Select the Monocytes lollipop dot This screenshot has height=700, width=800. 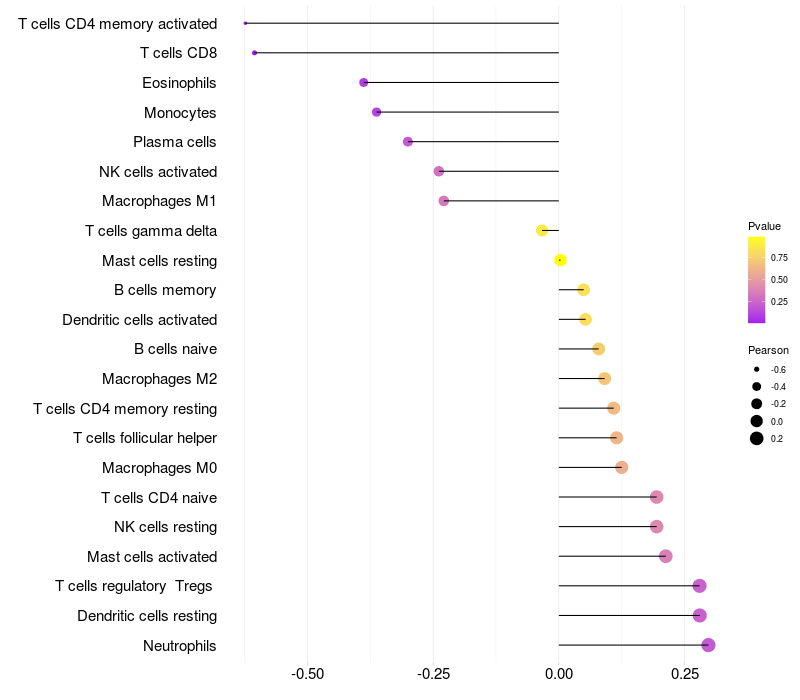click(x=376, y=112)
